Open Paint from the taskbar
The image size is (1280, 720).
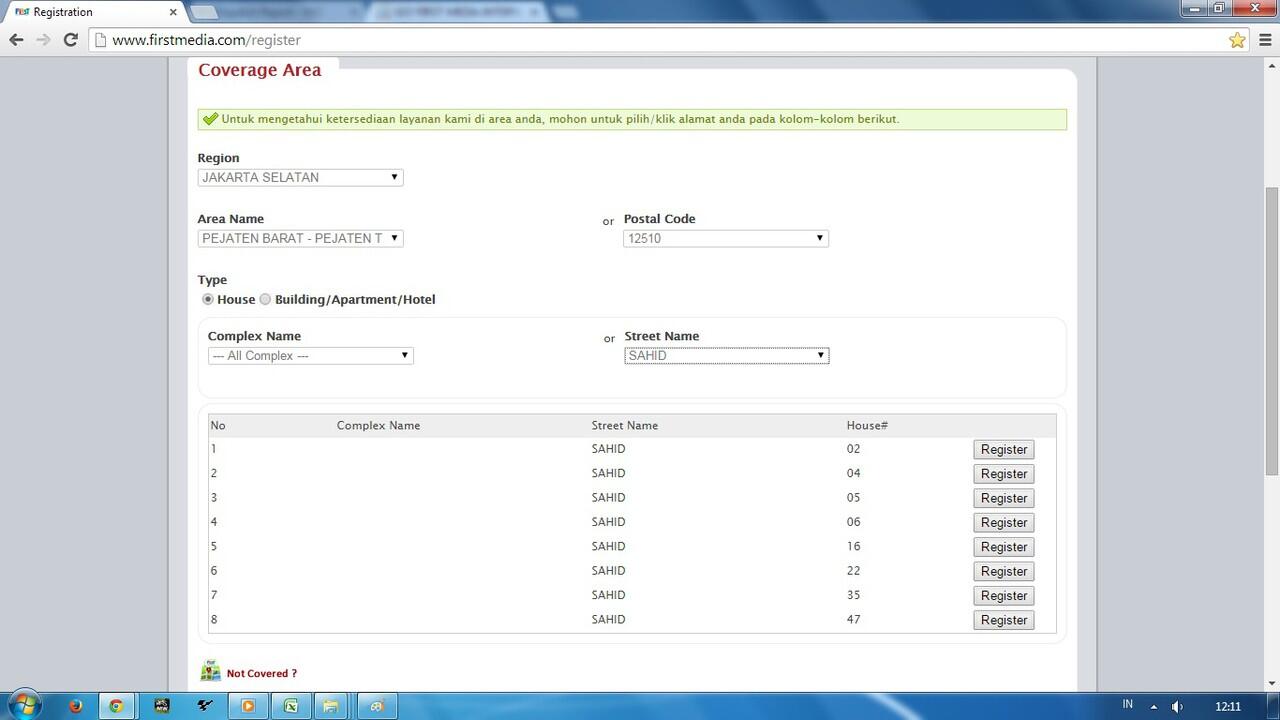tap(376, 706)
